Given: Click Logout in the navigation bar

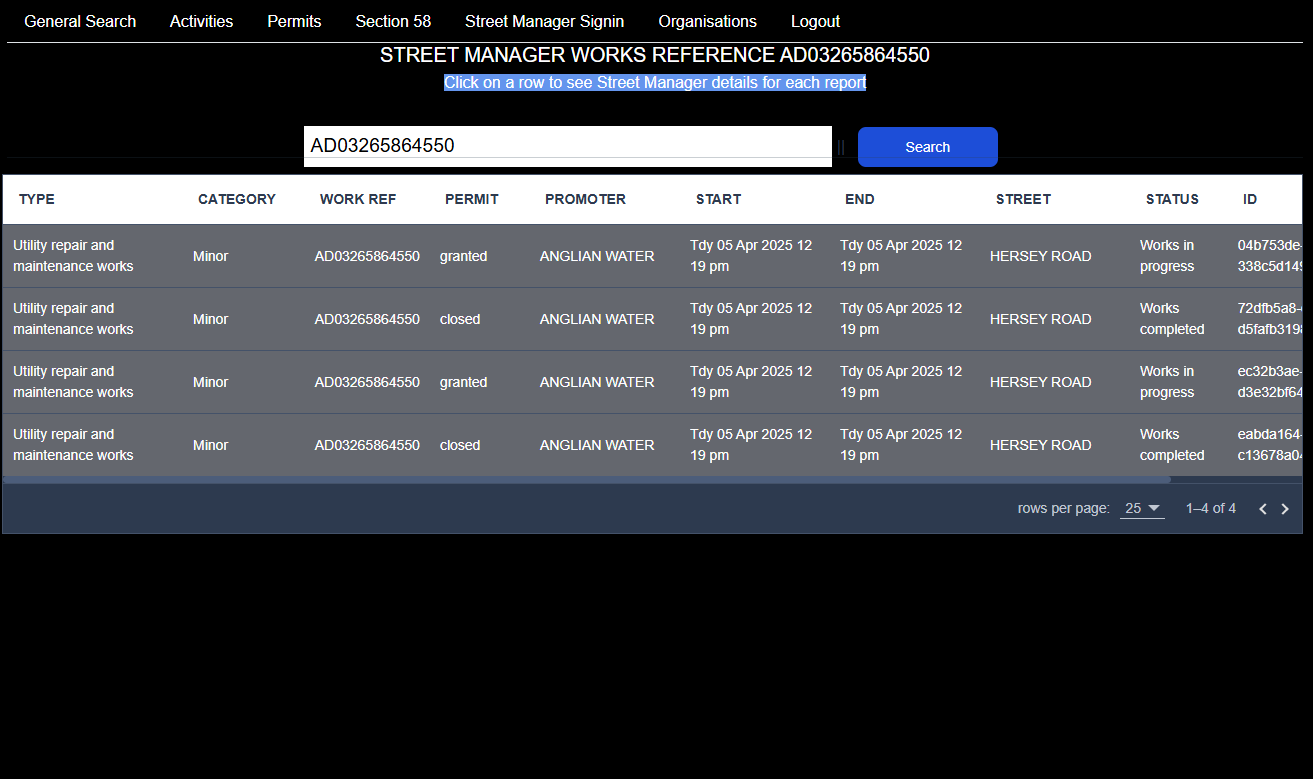Looking at the screenshot, I should pyautogui.click(x=815, y=21).
